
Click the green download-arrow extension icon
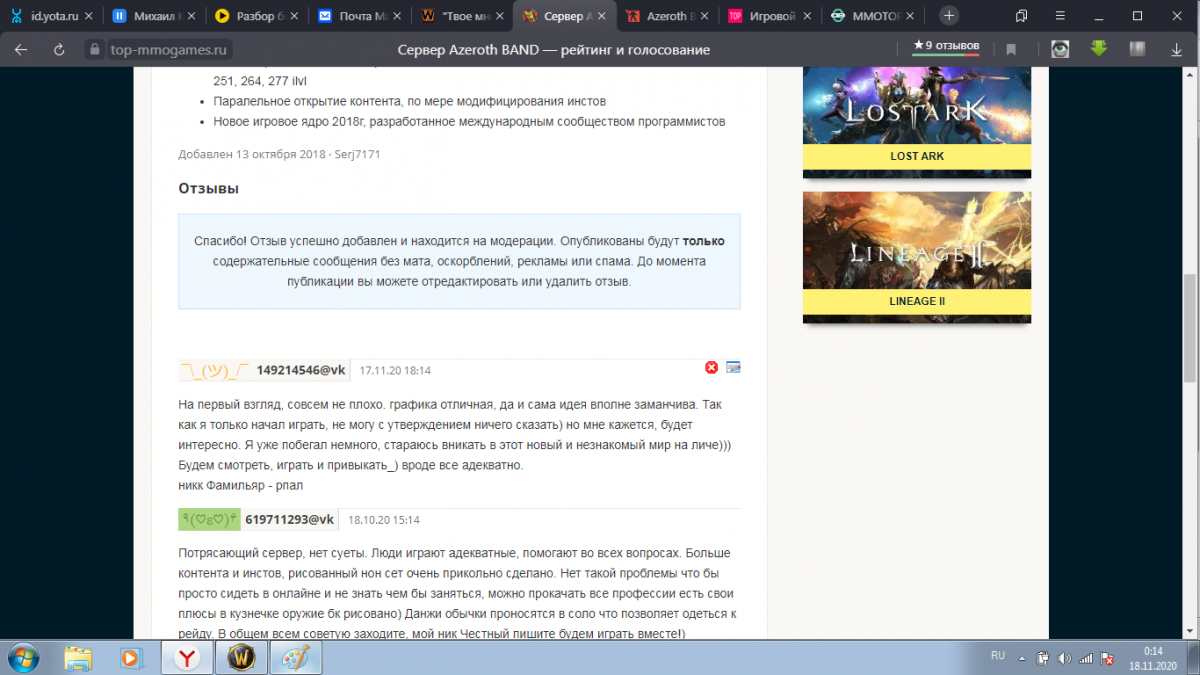[1097, 47]
